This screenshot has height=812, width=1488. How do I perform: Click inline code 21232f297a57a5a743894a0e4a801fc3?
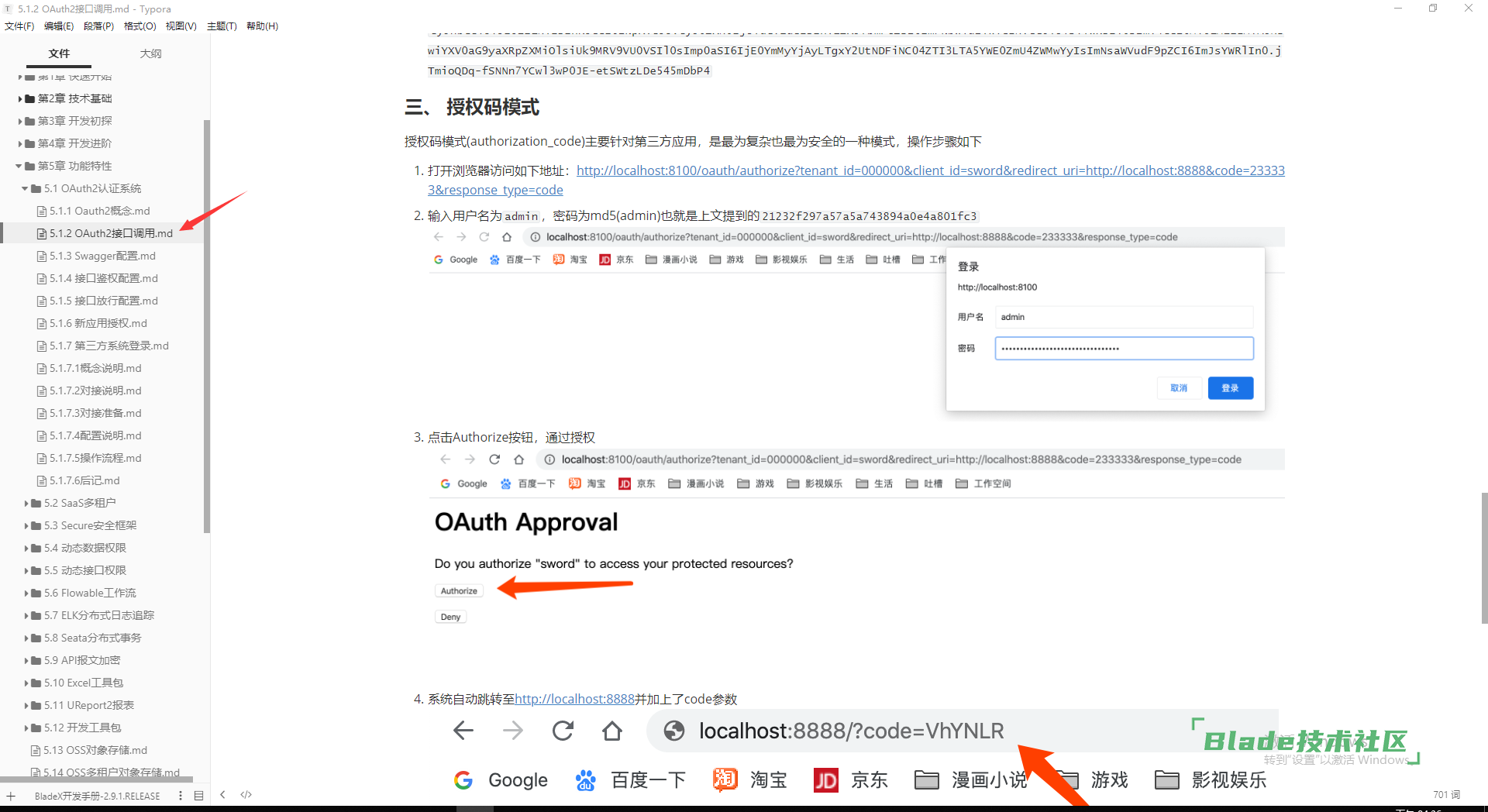point(870,216)
